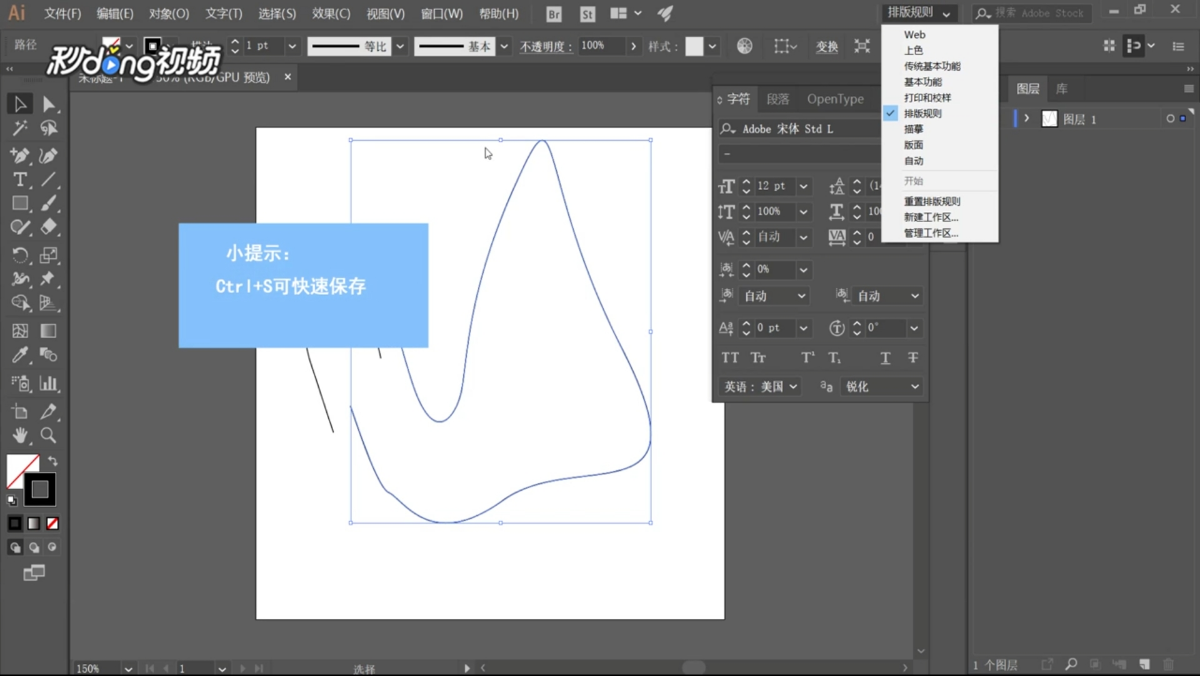Select the Pen tool

pos(20,156)
